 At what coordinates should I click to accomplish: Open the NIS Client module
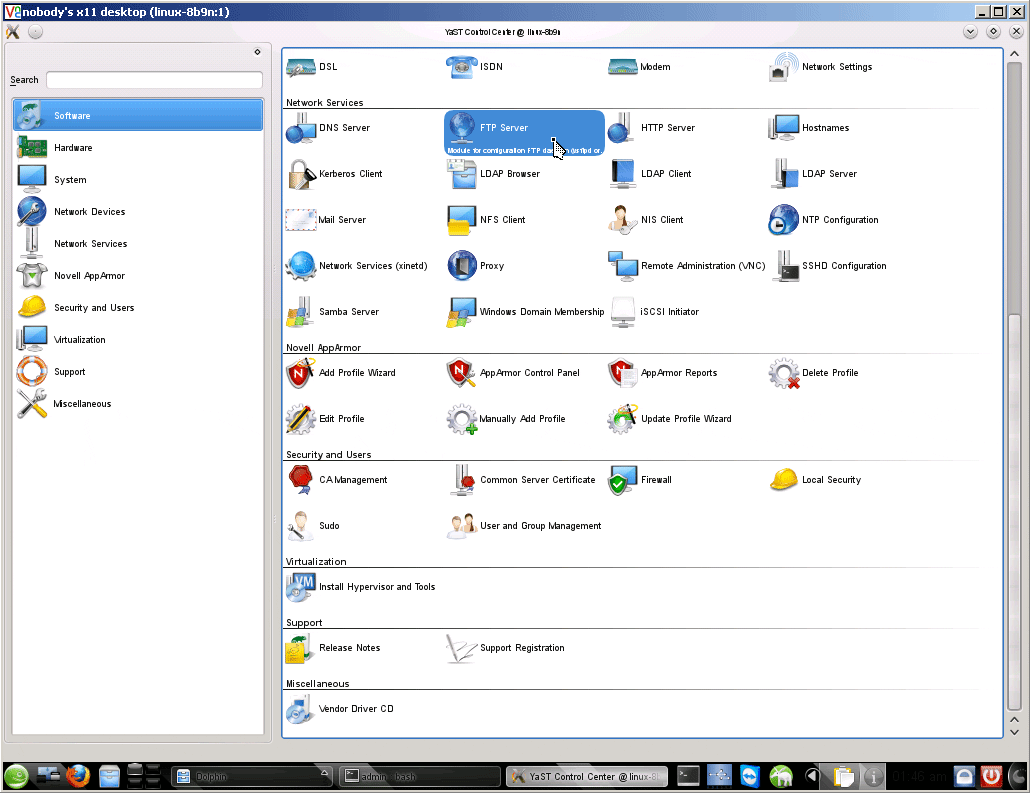click(646, 220)
